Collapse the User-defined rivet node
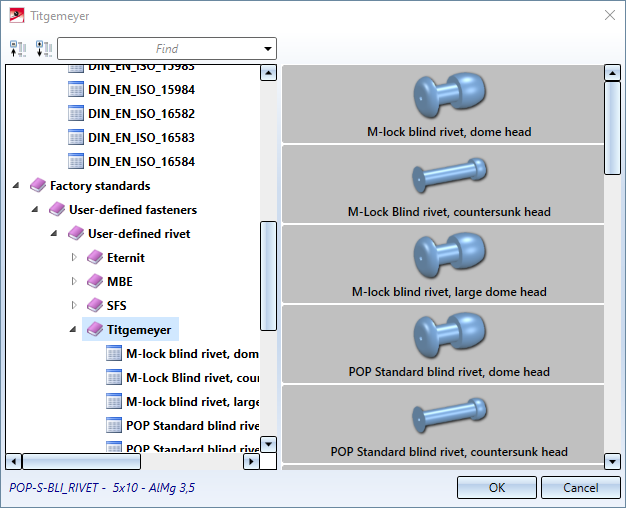The image size is (626, 508). coord(54,233)
